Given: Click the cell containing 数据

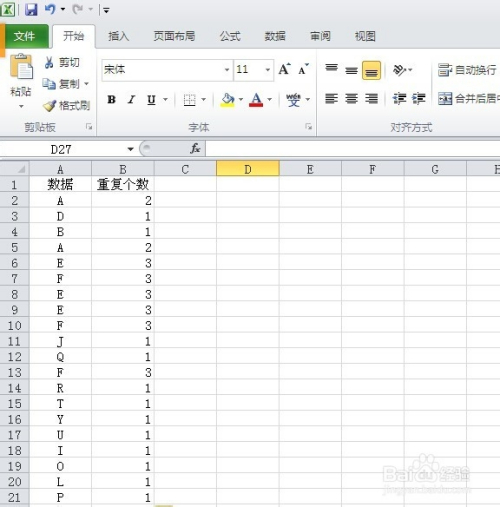Looking at the screenshot, I should click(x=60, y=184).
